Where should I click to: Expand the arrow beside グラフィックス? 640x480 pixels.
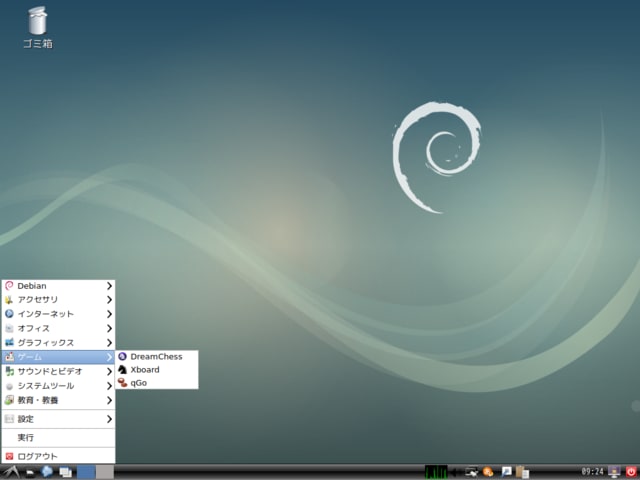pos(109,343)
